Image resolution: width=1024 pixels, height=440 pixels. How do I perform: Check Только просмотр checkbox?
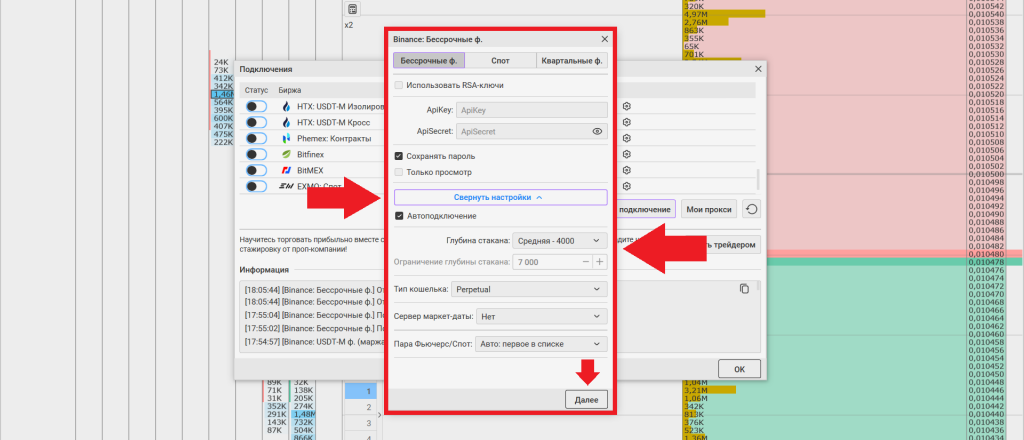coord(399,172)
